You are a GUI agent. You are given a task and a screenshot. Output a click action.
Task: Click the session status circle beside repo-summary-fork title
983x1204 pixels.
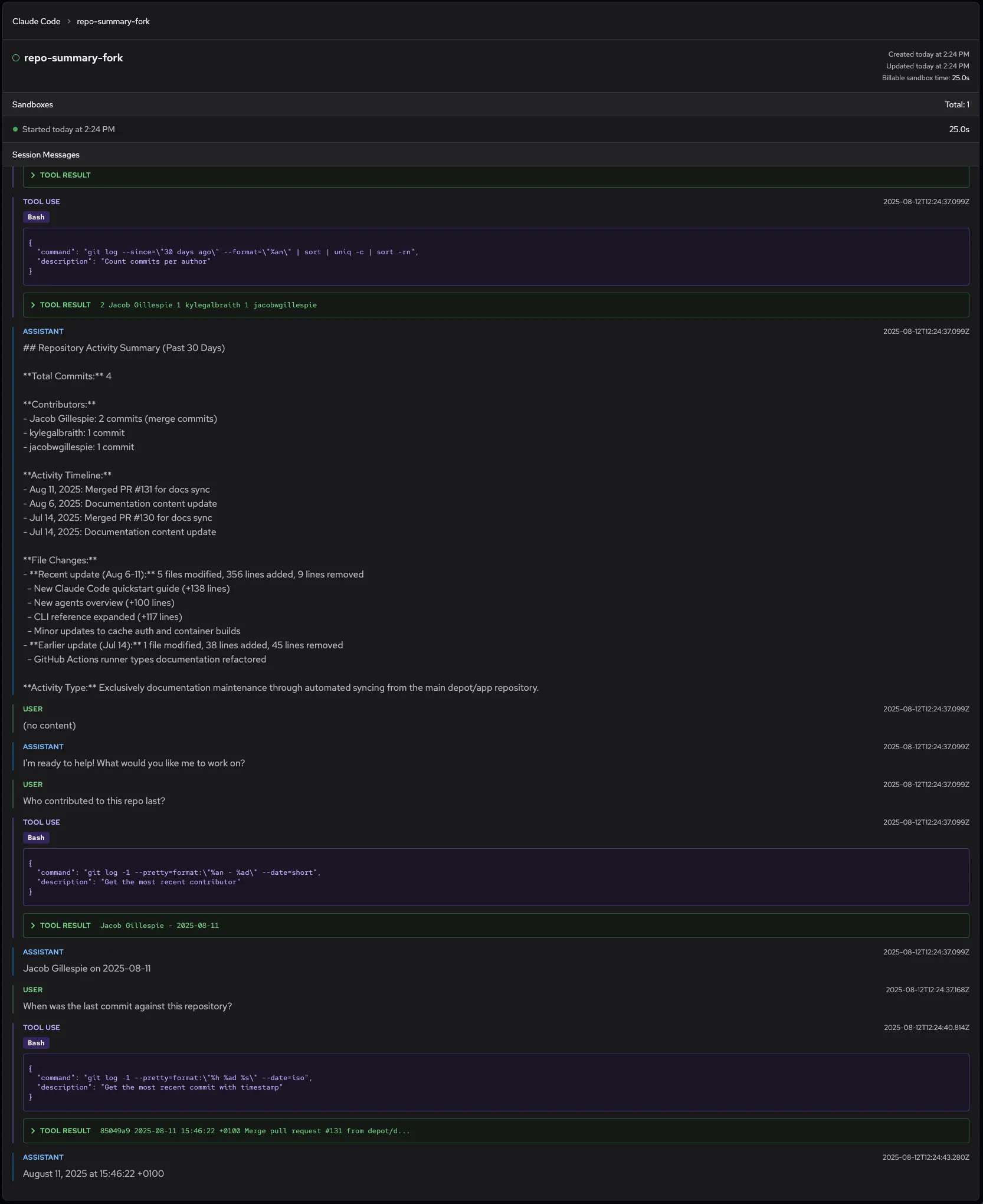pos(15,58)
